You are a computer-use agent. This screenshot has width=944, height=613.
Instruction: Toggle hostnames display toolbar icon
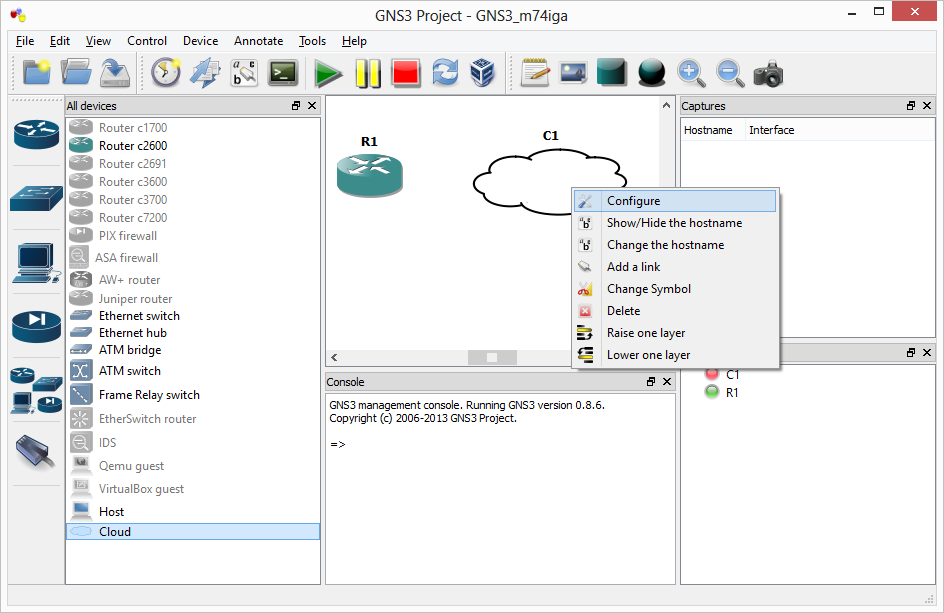244,73
